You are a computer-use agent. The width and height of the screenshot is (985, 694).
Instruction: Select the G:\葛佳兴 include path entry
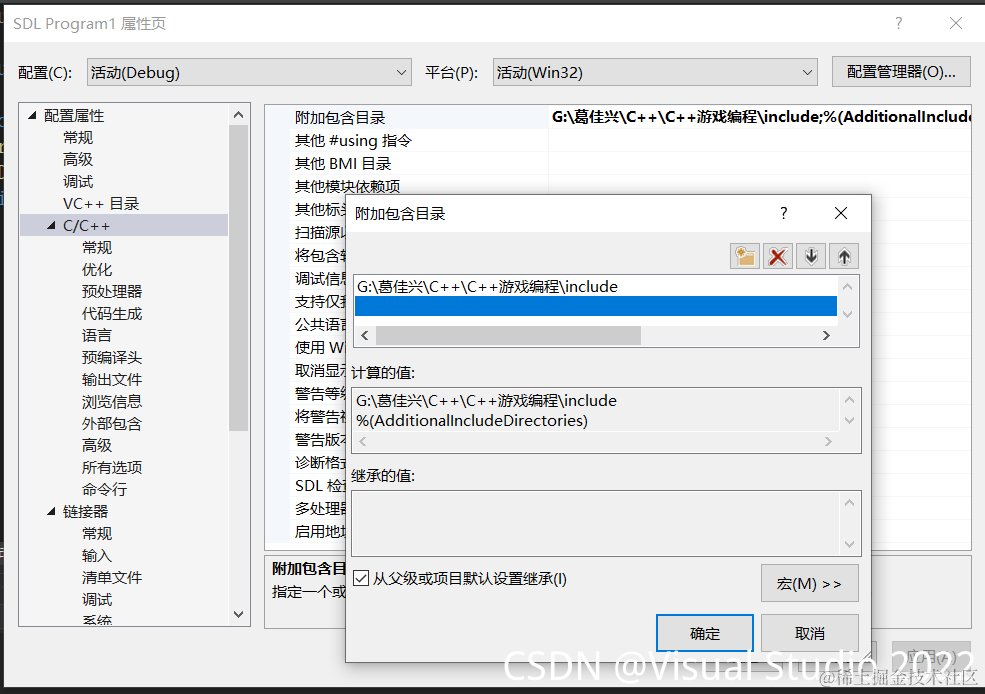point(596,286)
